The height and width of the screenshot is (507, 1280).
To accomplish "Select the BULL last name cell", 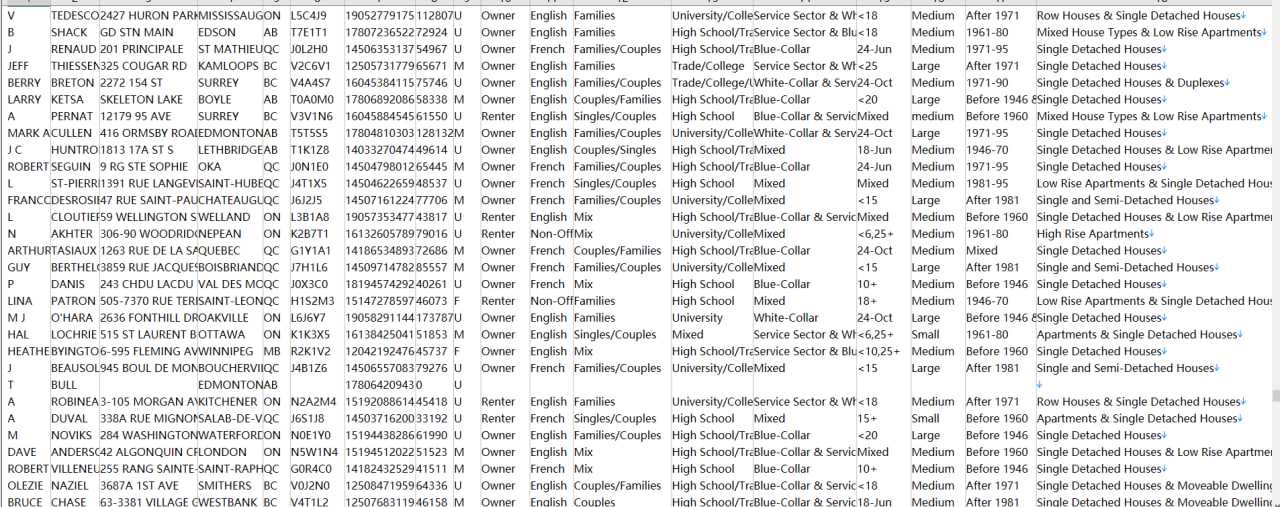I will point(74,385).
